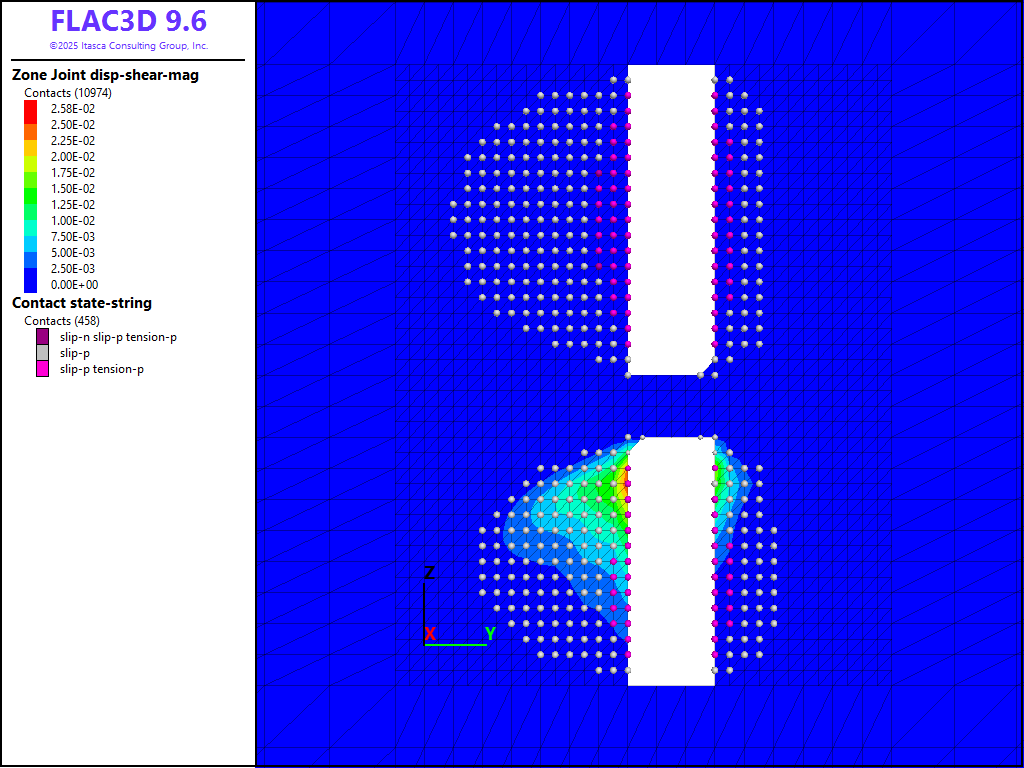Click the Z axis label on the triad
Image resolution: width=1024 pixels, height=768 pixels.
[429, 573]
